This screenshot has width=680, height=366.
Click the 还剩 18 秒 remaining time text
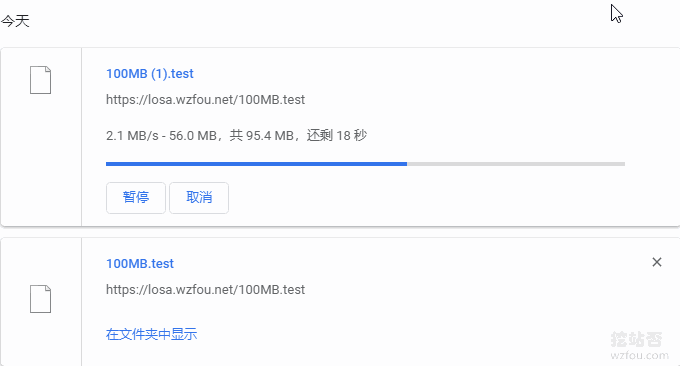[337, 136]
